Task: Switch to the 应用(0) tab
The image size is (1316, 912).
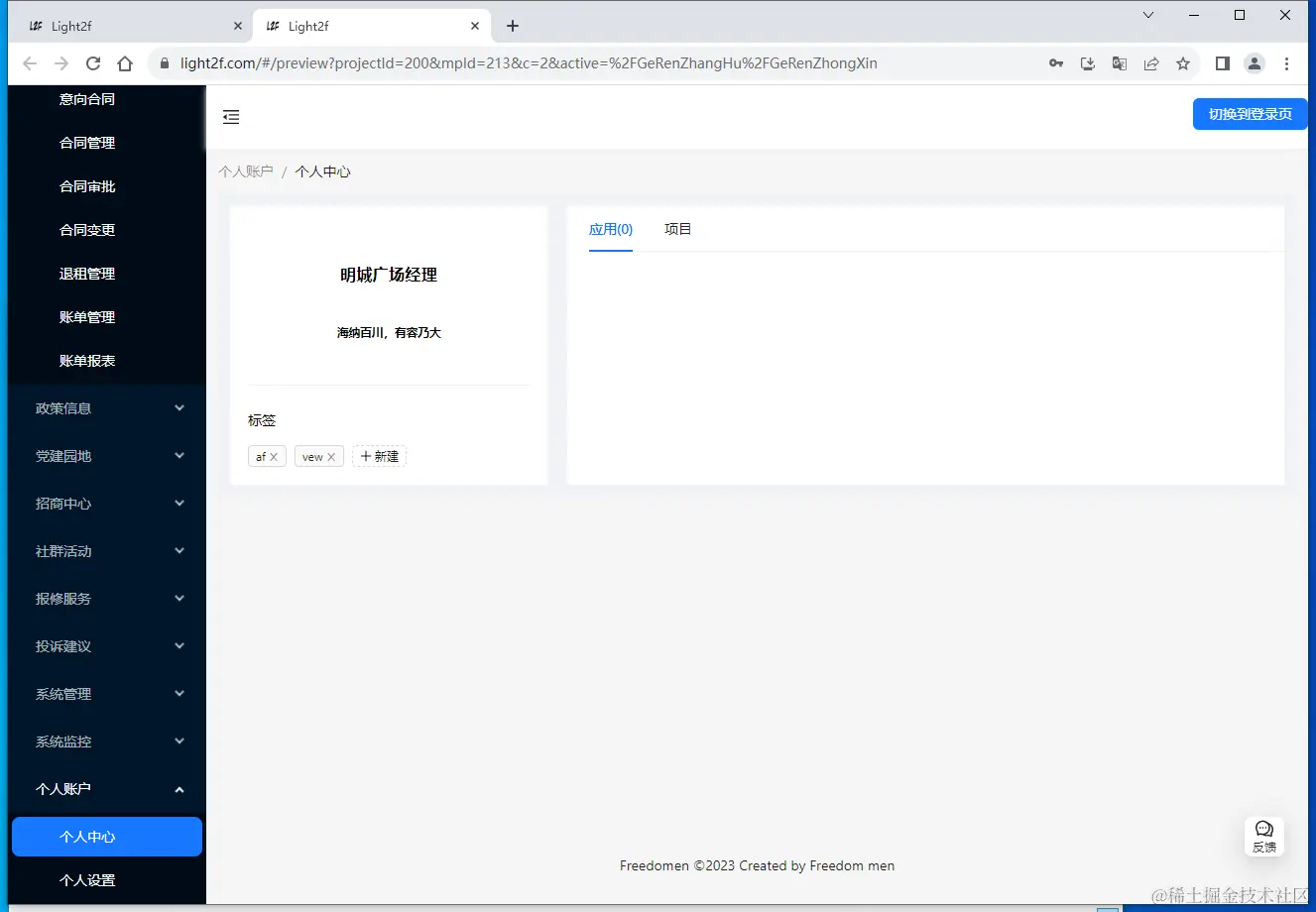Action: point(611,229)
